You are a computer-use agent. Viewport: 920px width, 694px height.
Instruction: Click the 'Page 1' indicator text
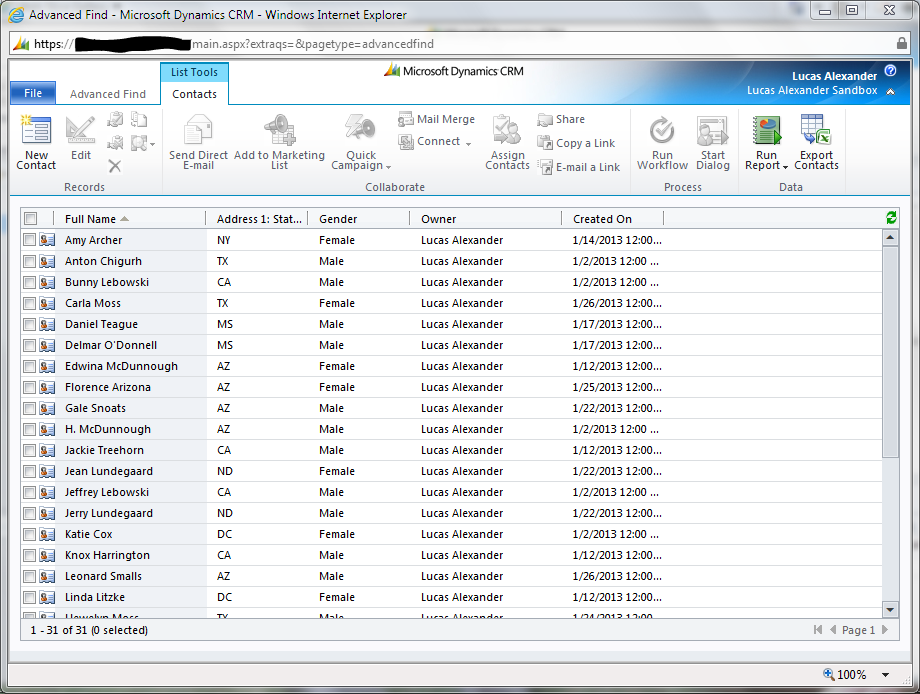click(858, 630)
